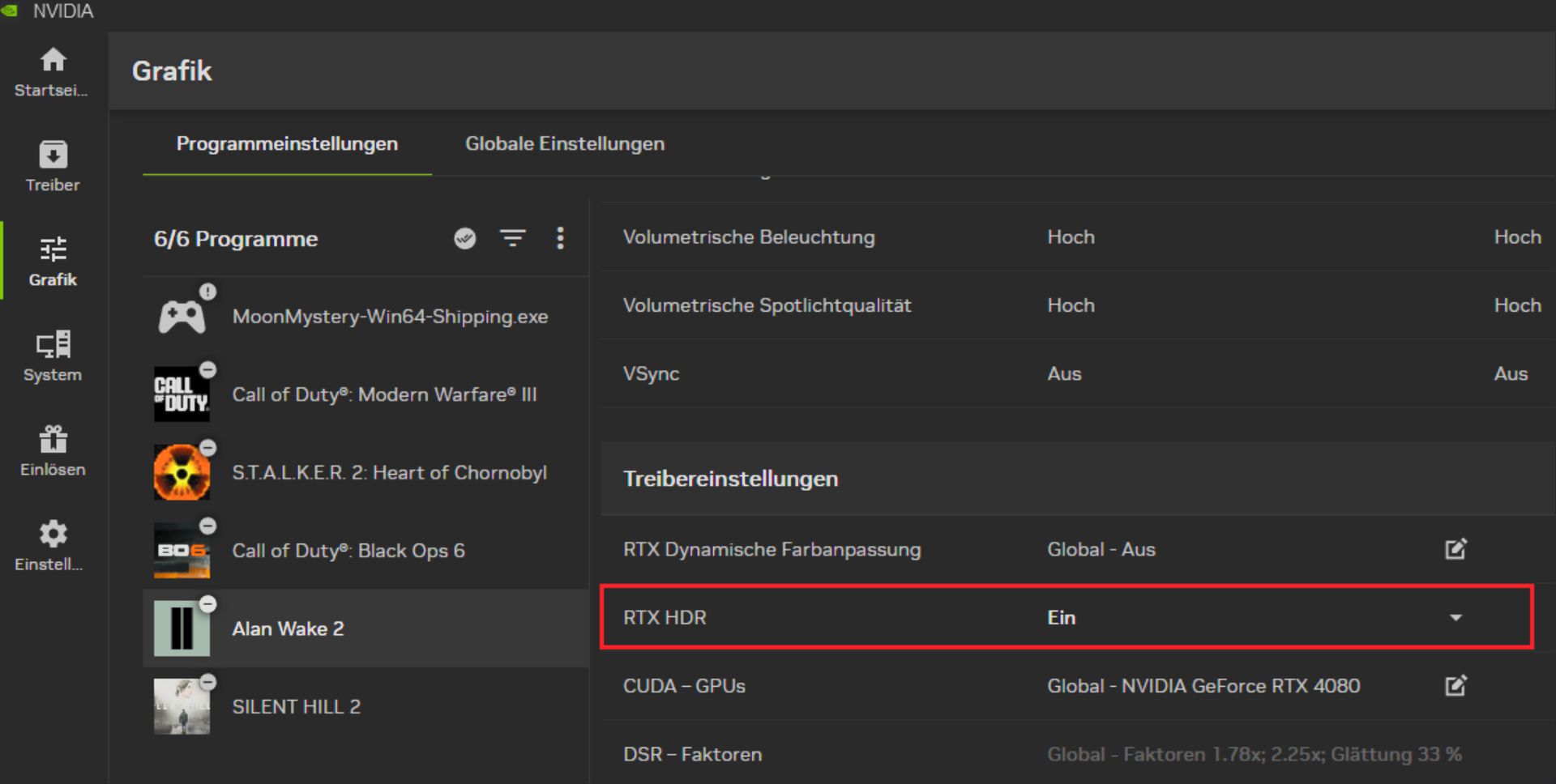The image size is (1556, 784).
Task: Click the Volumetrische Beleuchtung Hoch value
Action: pyautogui.click(x=1071, y=237)
